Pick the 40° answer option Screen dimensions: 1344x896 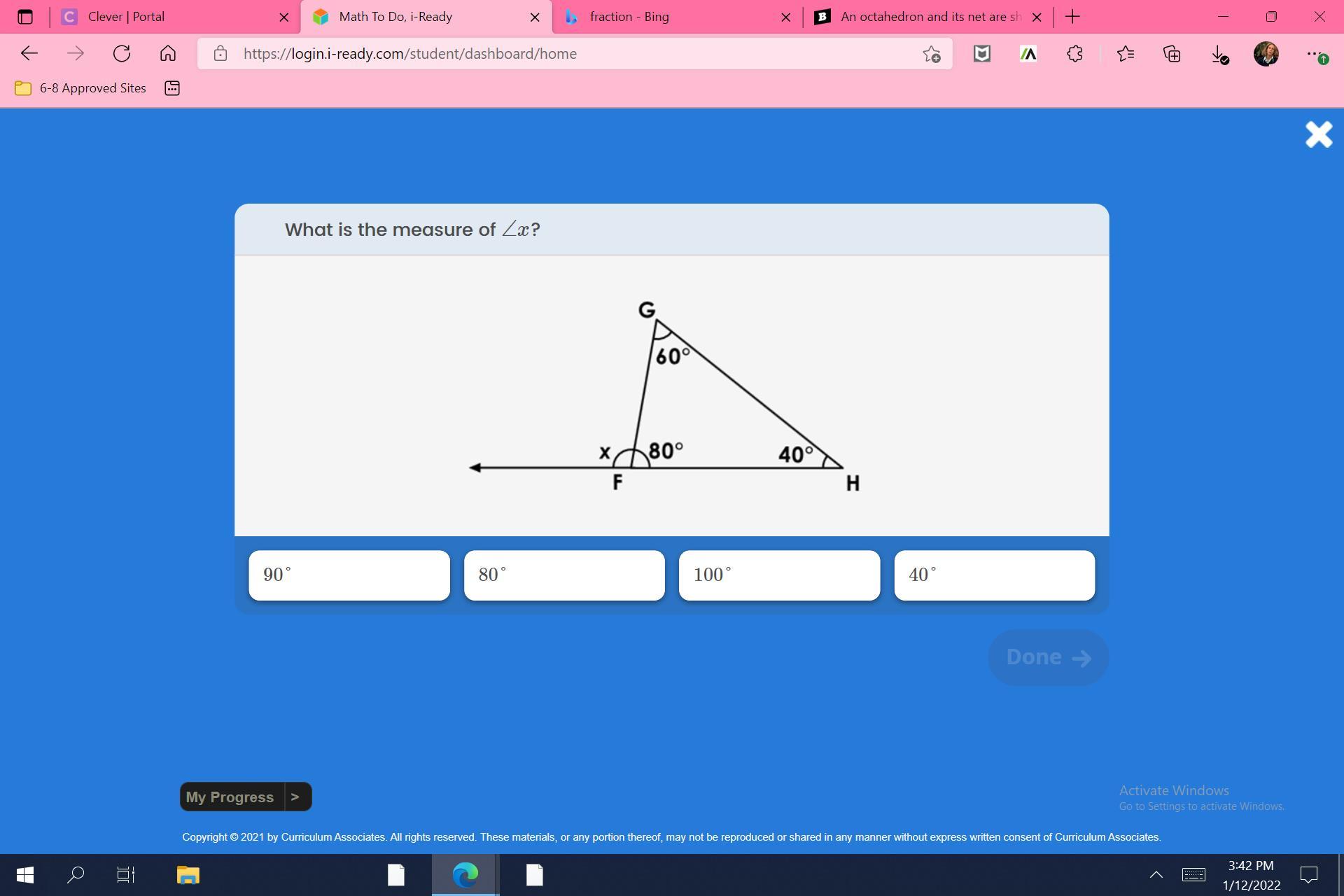click(993, 575)
